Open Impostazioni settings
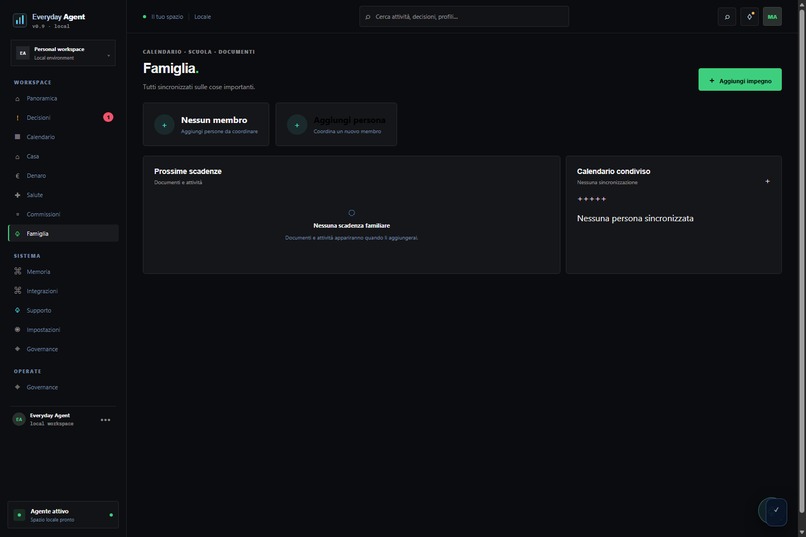Image resolution: width=806 pixels, height=537 pixels. point(63,329)
